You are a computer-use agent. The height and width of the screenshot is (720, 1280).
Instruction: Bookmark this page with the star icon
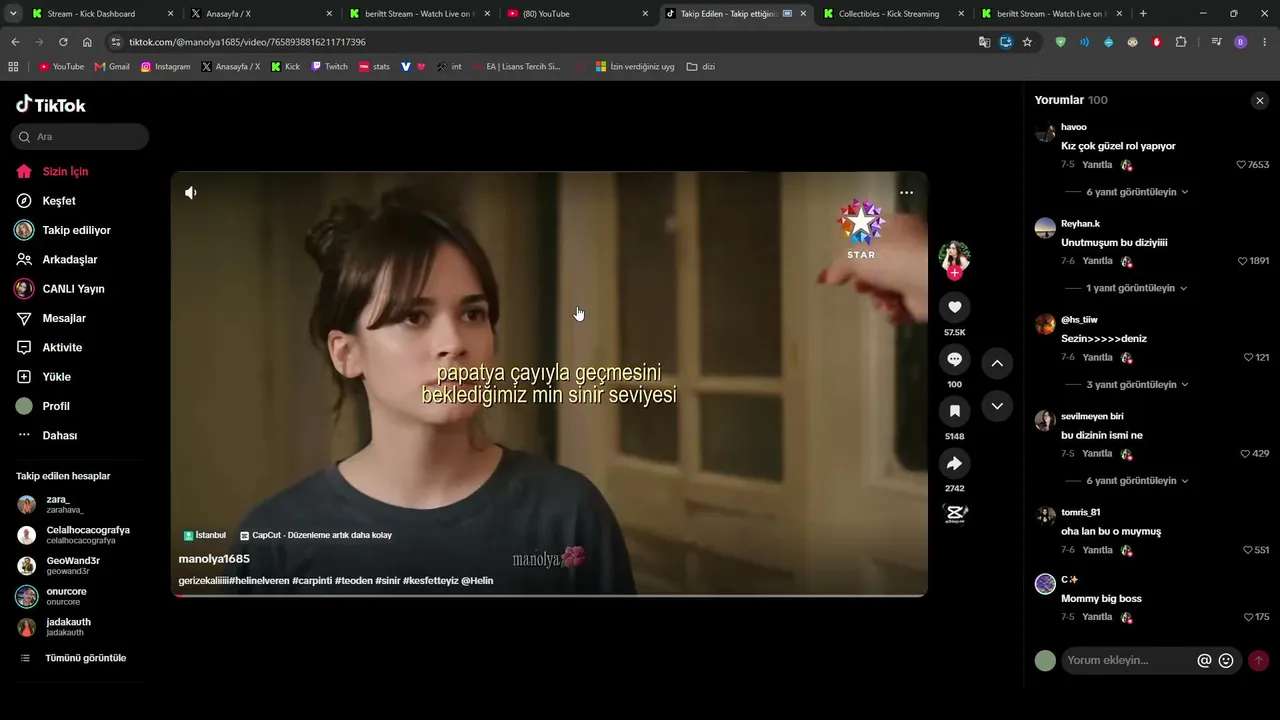[x=1027, y=42]
